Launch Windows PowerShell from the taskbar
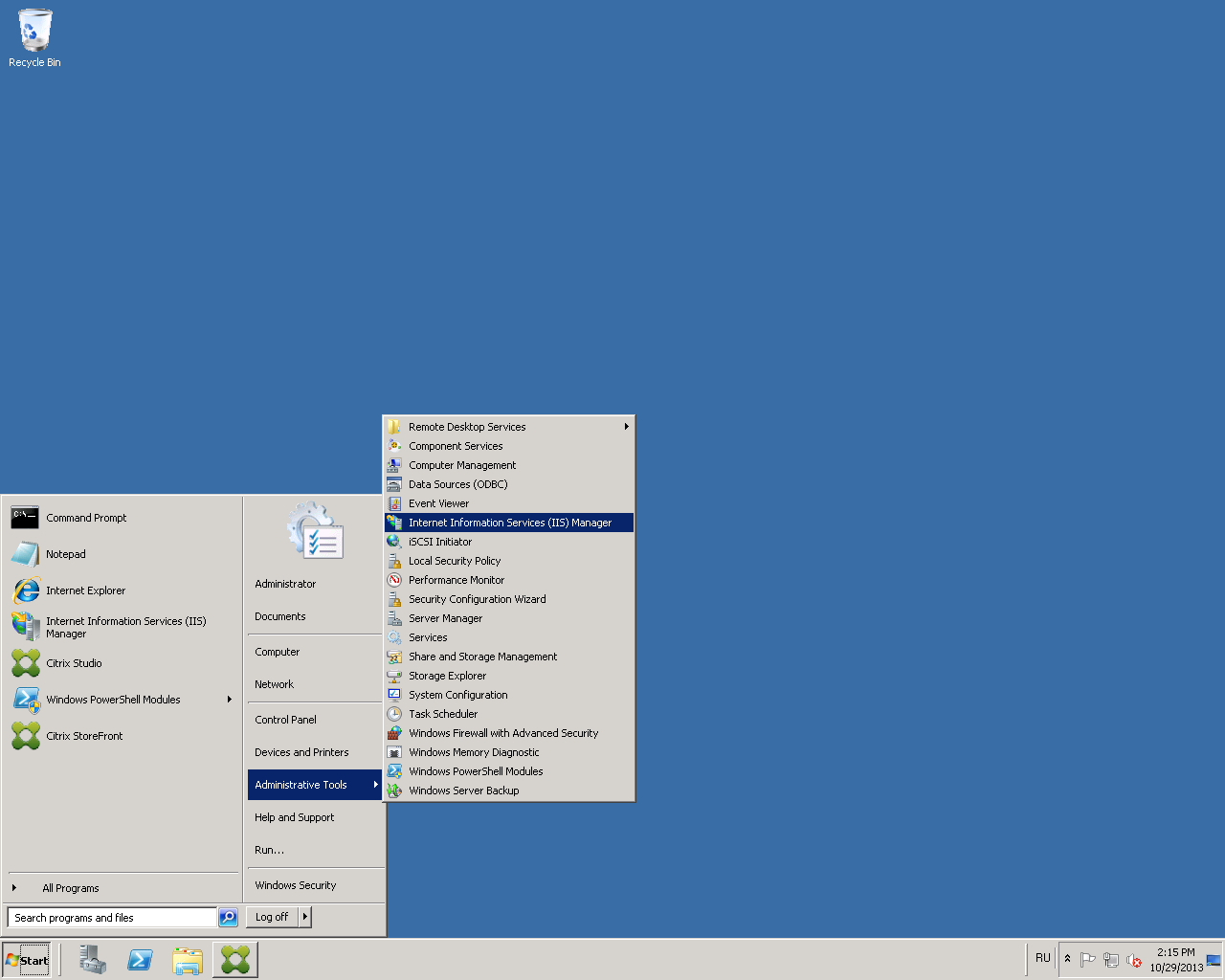The width and height of the screenshot is (1225, 980). click(x=140, y=960)
